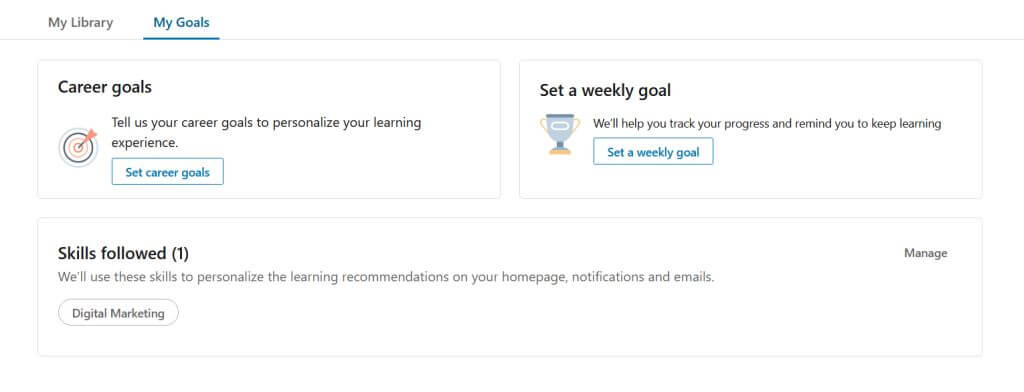Click the 'We'll use these skills' description text

(x=386, y=276)
